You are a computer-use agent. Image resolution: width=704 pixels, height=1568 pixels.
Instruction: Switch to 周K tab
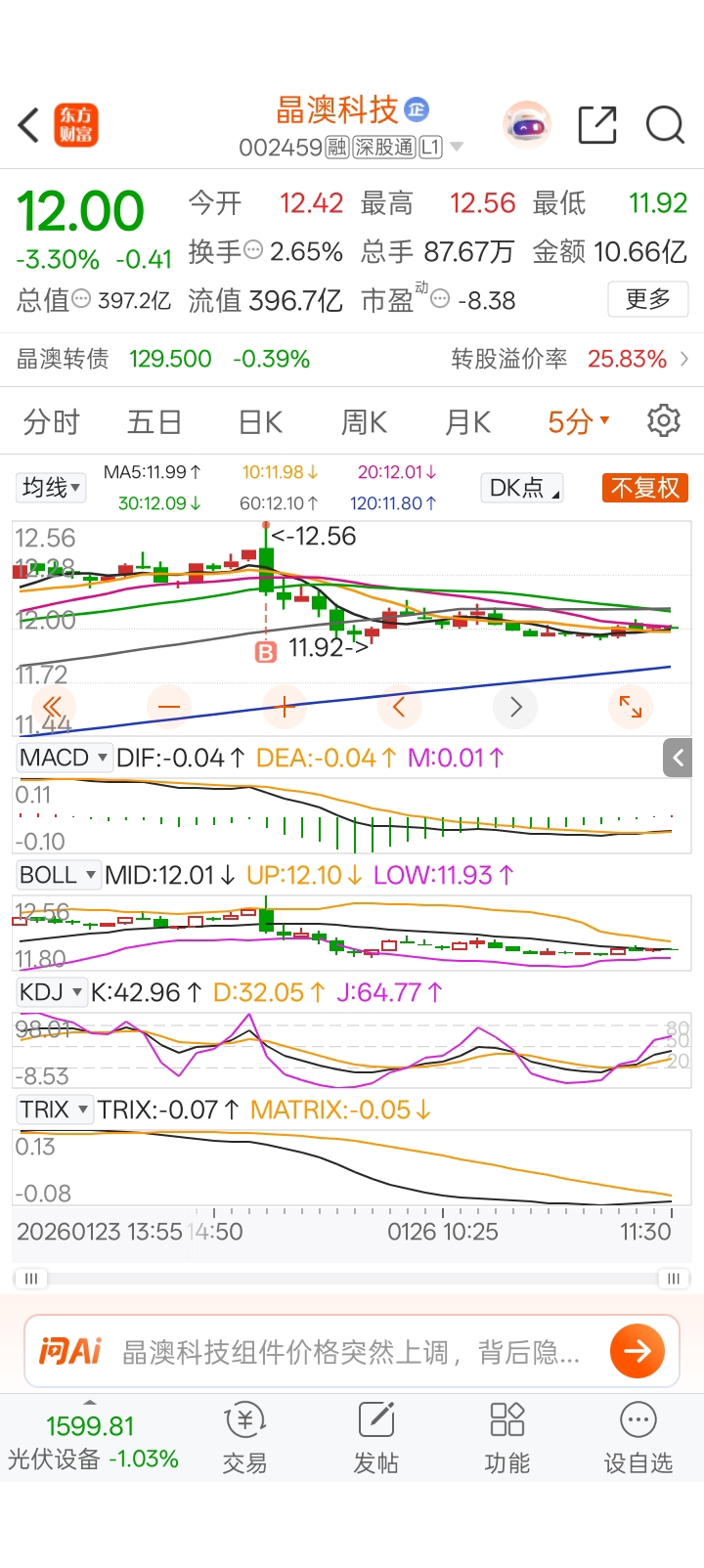click(364, 422)
